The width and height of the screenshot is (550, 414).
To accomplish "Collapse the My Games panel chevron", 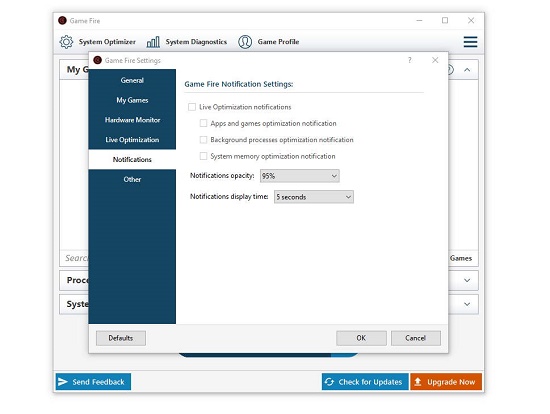I will pos(467,70).
